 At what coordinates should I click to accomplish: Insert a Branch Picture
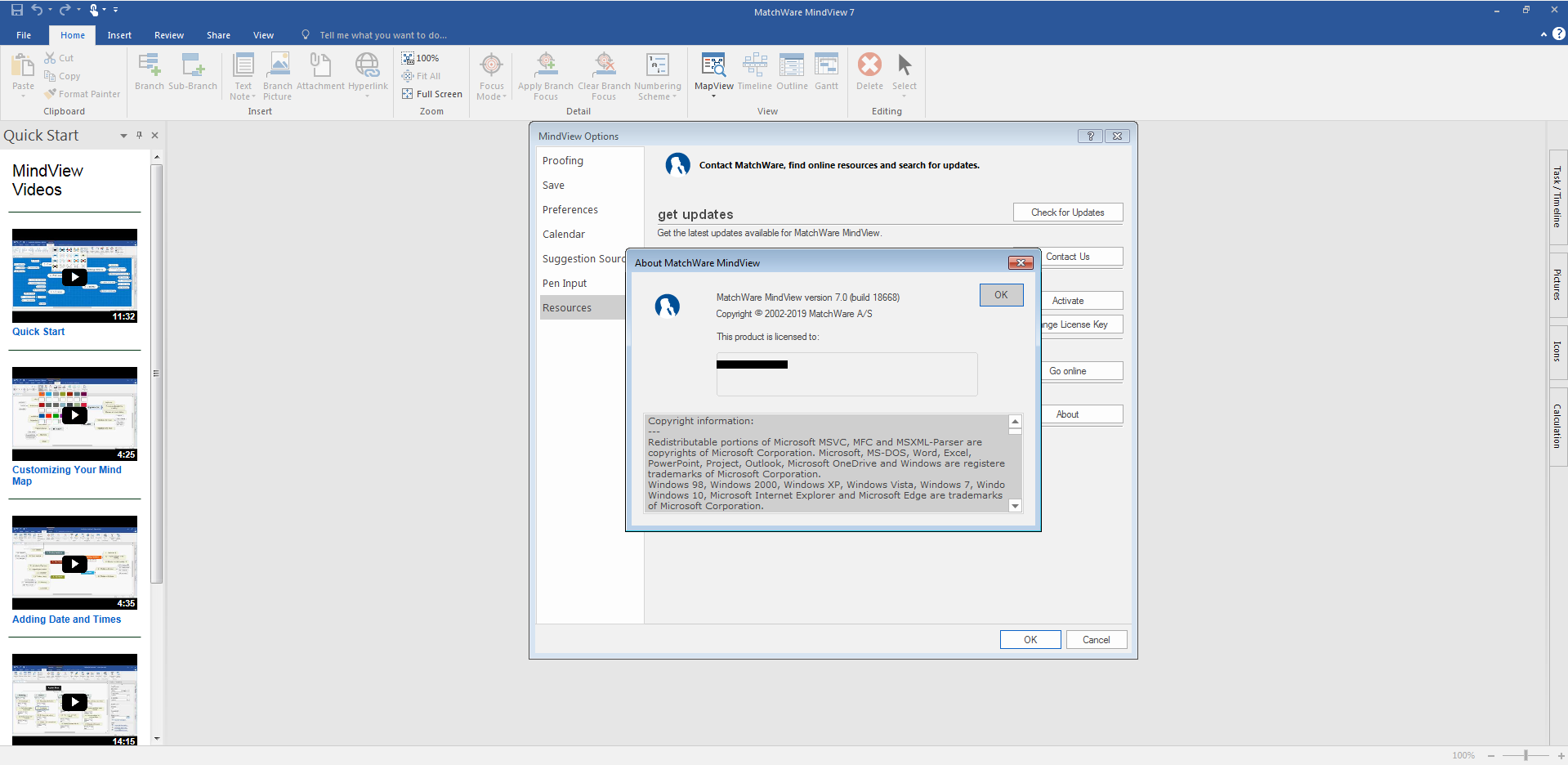coord(278,76)
